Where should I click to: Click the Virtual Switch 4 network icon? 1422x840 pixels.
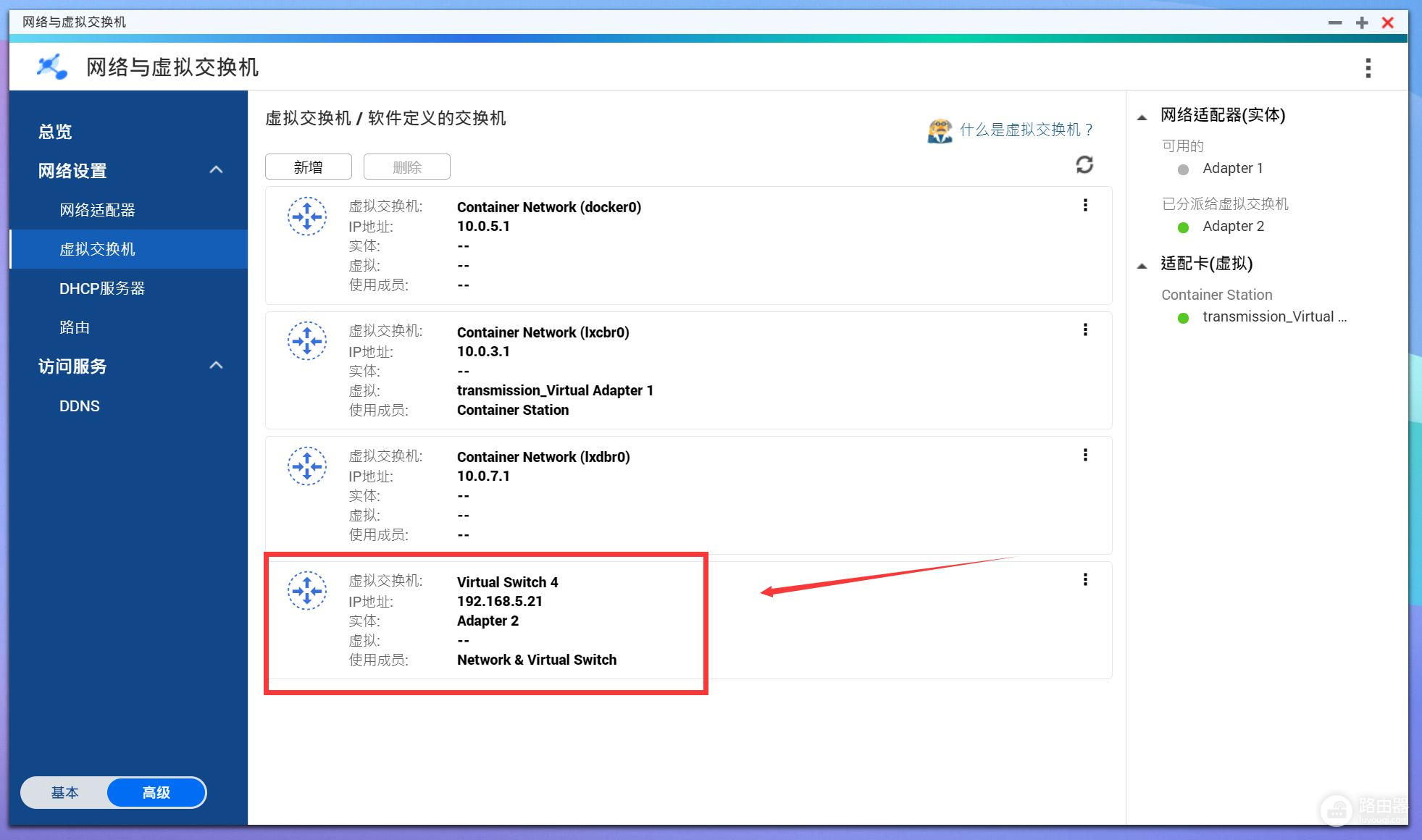(x=307, y=590)
